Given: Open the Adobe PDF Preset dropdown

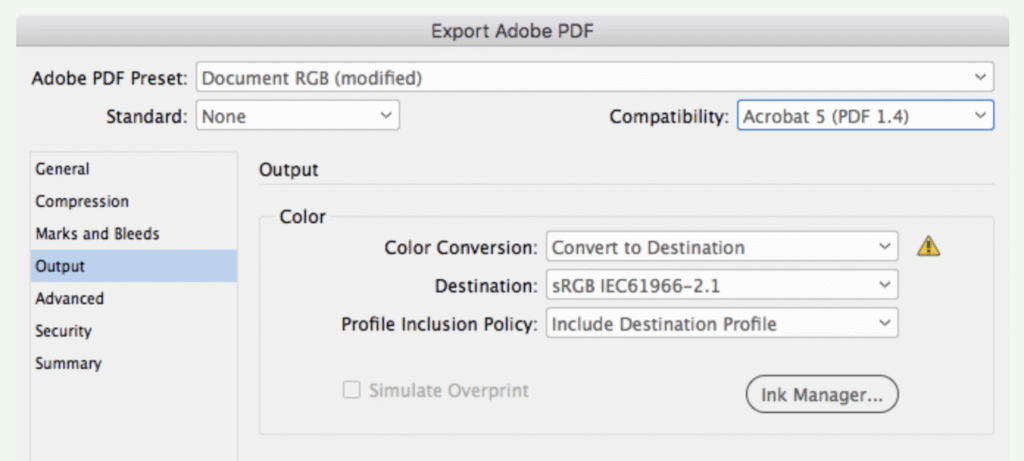Looking at the screenshot, I should tap(594, 77).
